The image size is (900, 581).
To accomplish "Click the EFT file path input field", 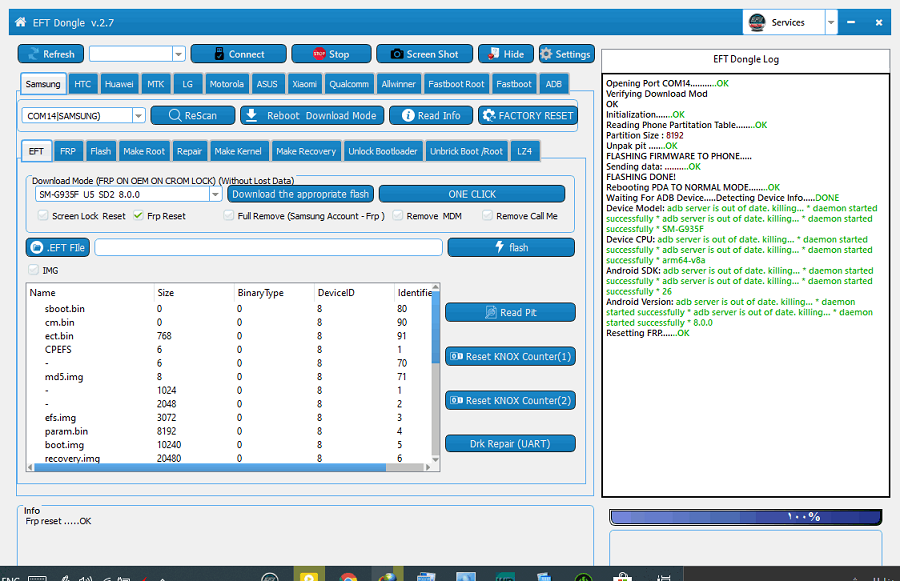I will (x=269, y=247).
